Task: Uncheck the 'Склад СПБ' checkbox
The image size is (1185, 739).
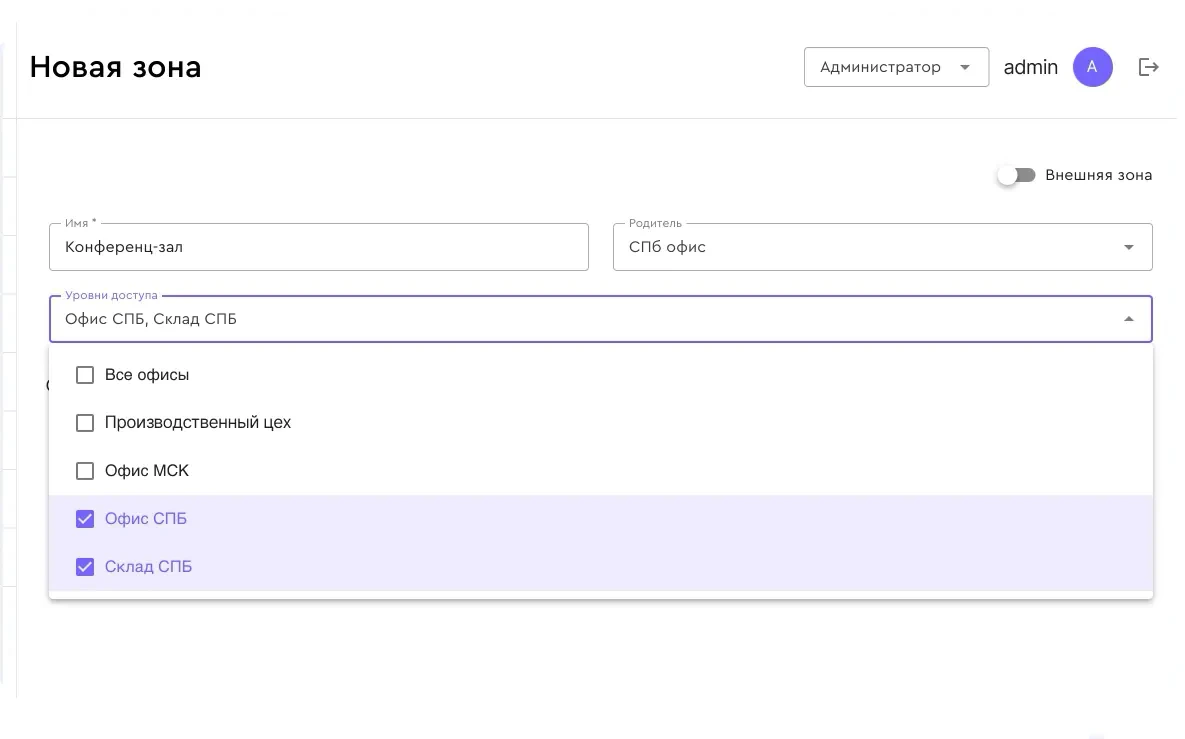Action: click(x=85, y=567)
